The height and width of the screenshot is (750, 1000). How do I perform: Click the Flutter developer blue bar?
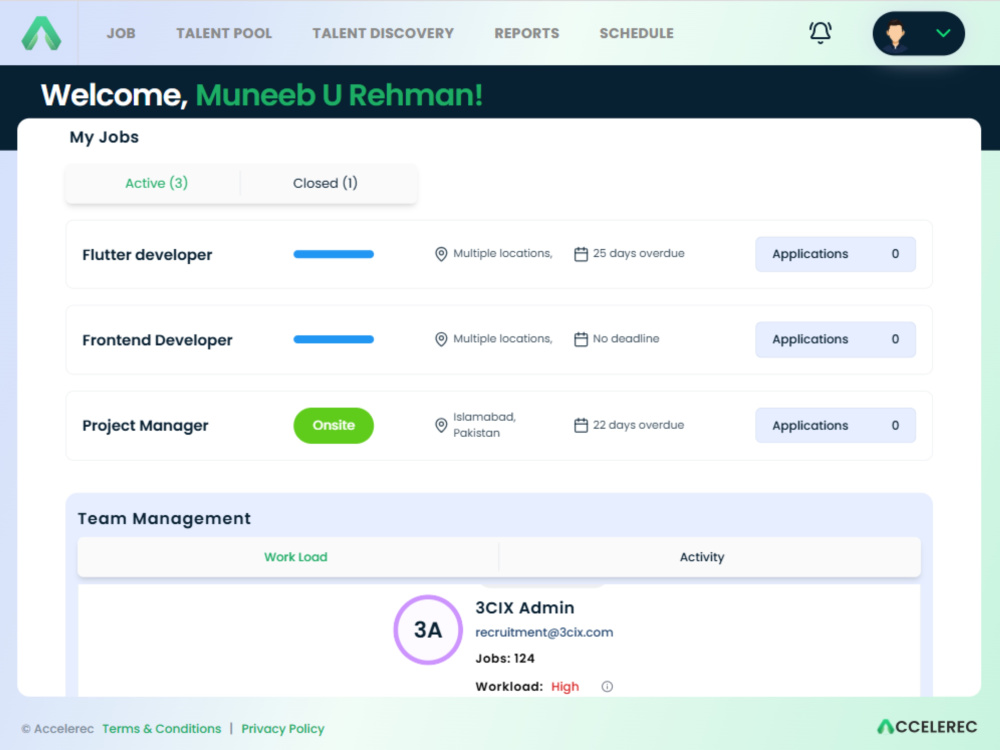334,254
